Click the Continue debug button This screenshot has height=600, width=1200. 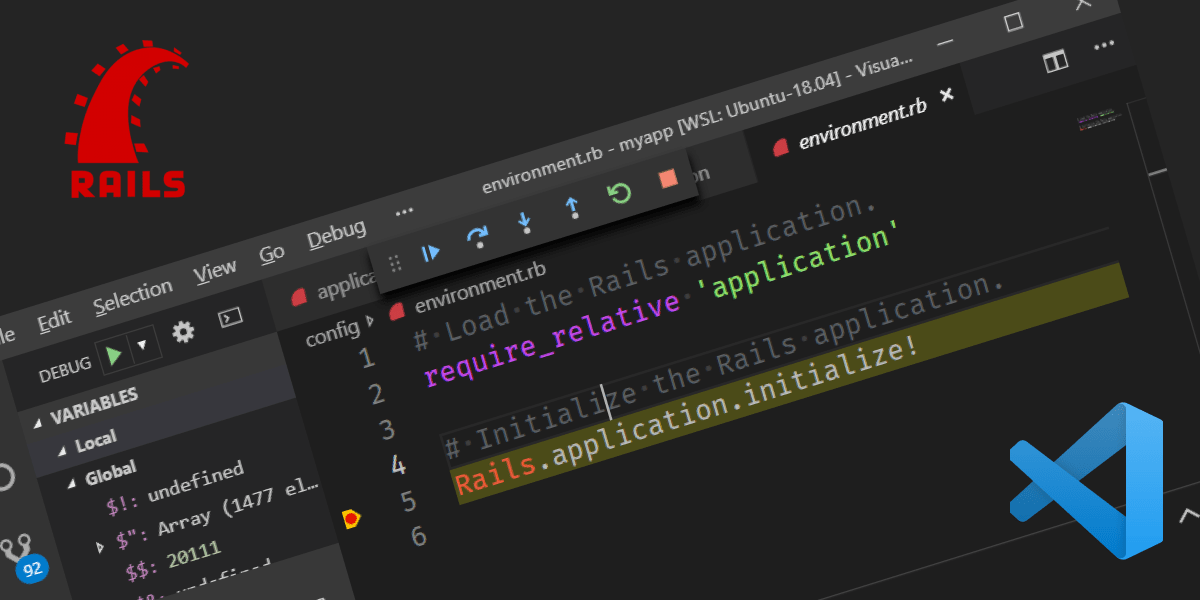point(430,253)
